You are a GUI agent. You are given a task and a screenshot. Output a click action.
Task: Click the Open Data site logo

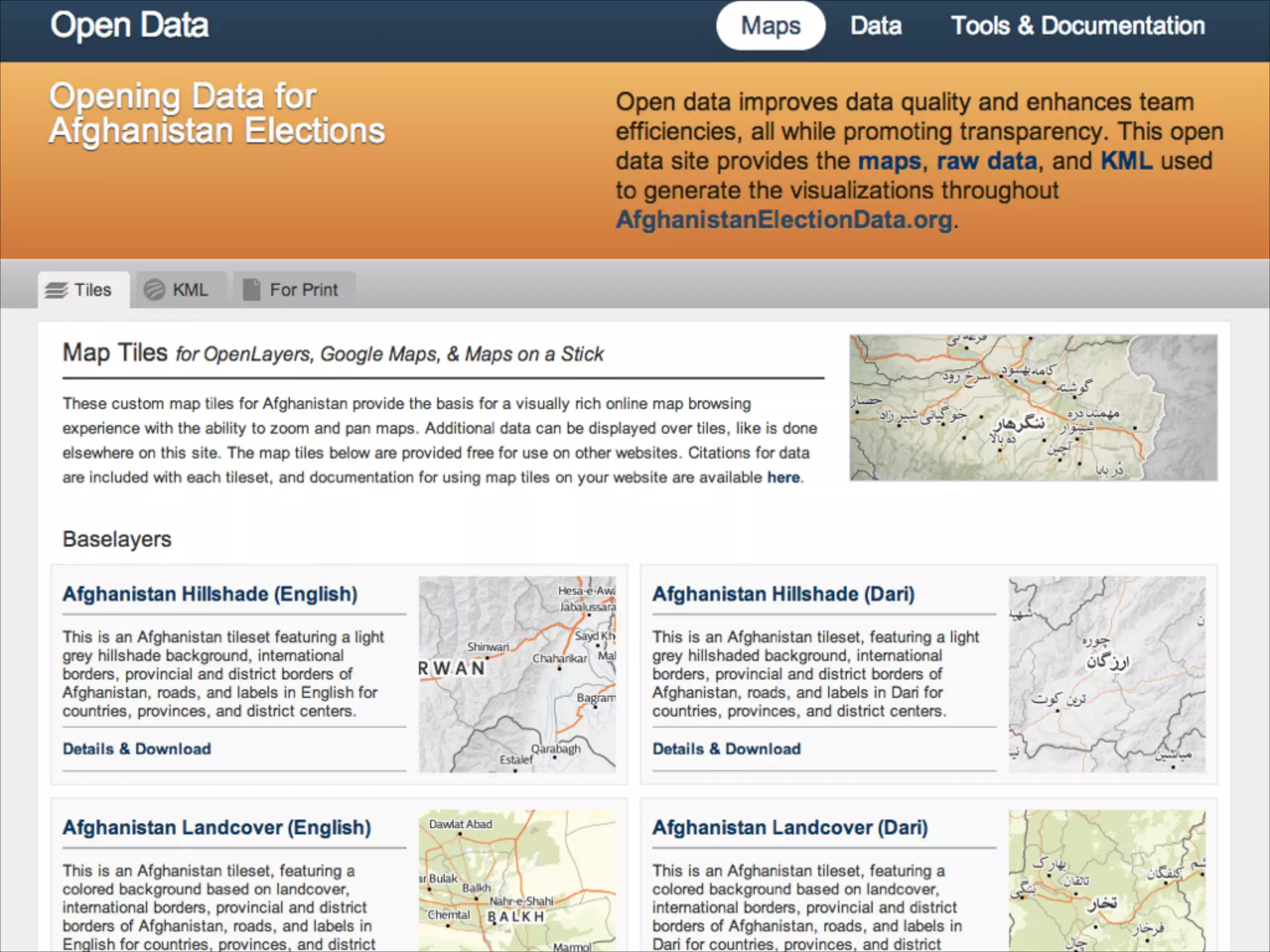point(130,26)
